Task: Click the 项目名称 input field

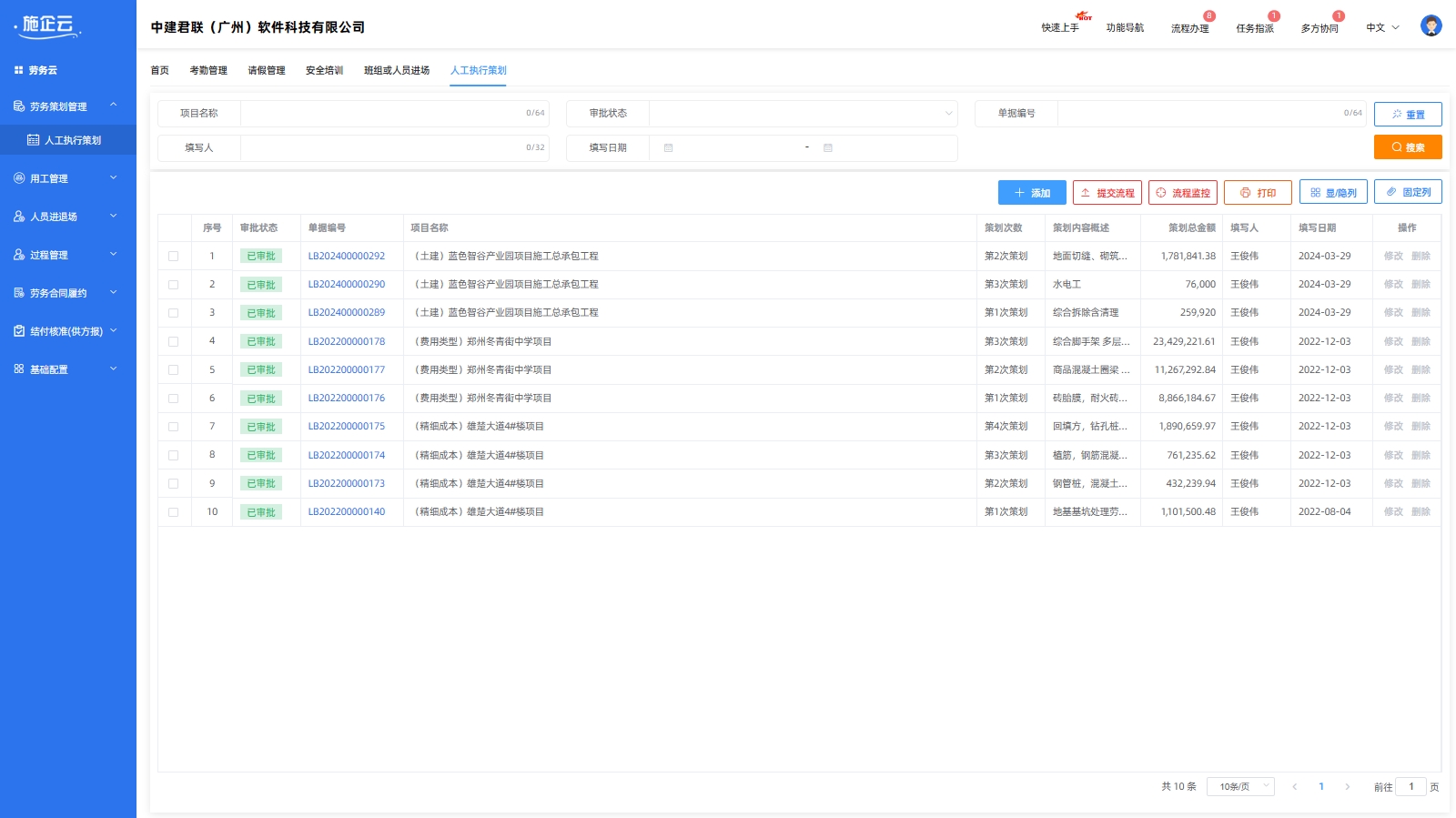Action: point(382,114)
